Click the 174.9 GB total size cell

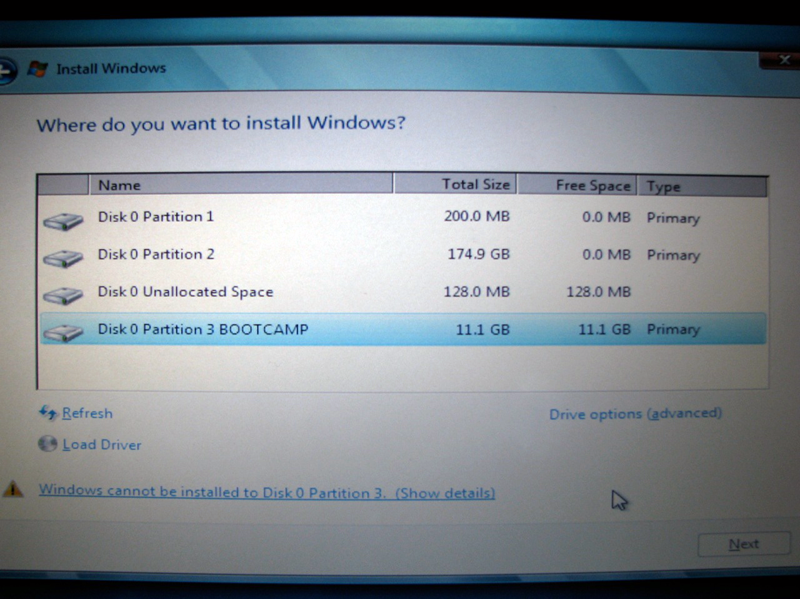tap(479, 254)
